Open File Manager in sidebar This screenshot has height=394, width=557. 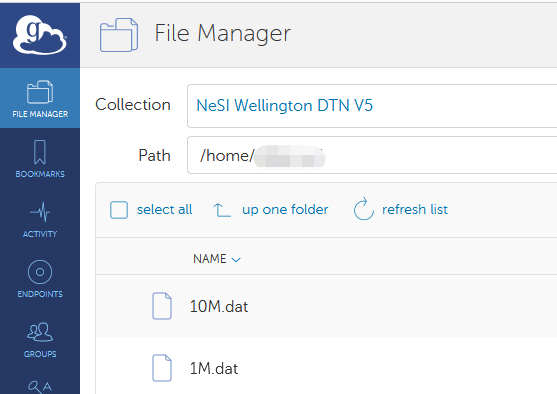point(40,98)
